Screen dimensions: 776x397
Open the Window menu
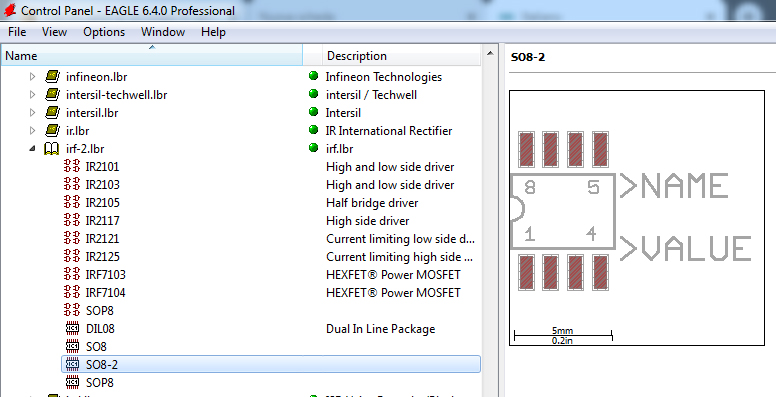coord(163,32)
